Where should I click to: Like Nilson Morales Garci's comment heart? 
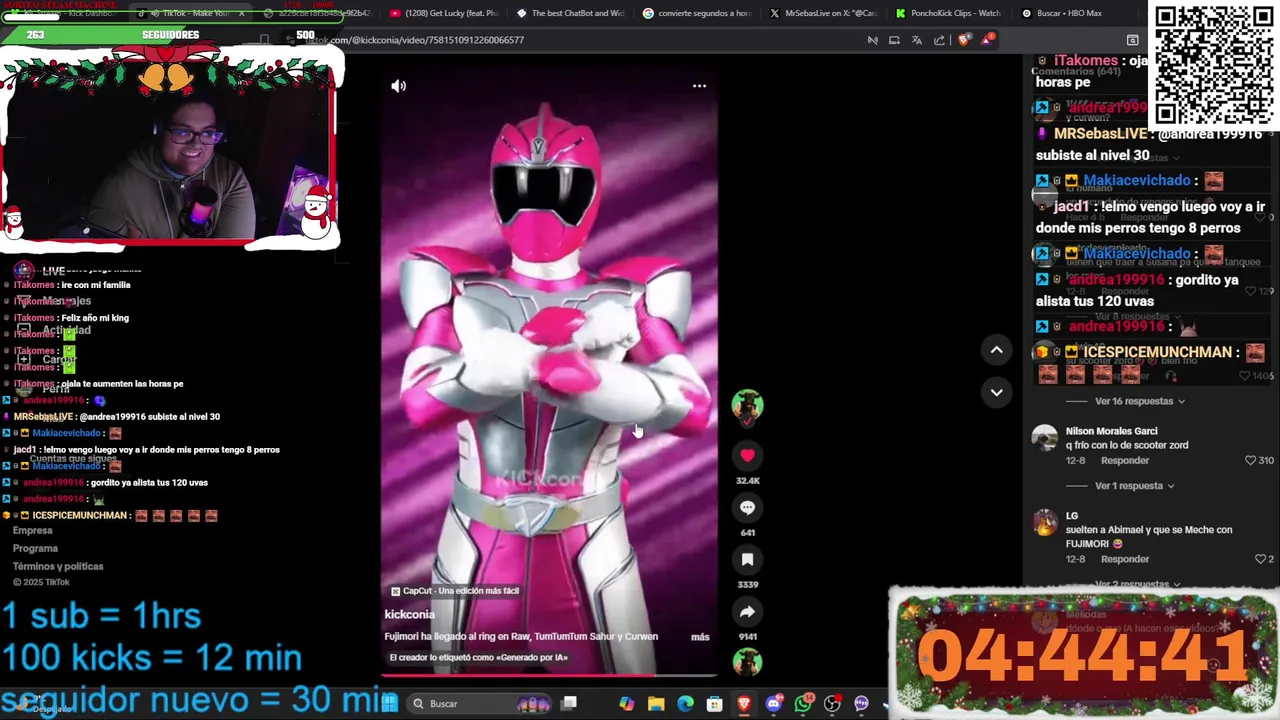[1250, 460]
